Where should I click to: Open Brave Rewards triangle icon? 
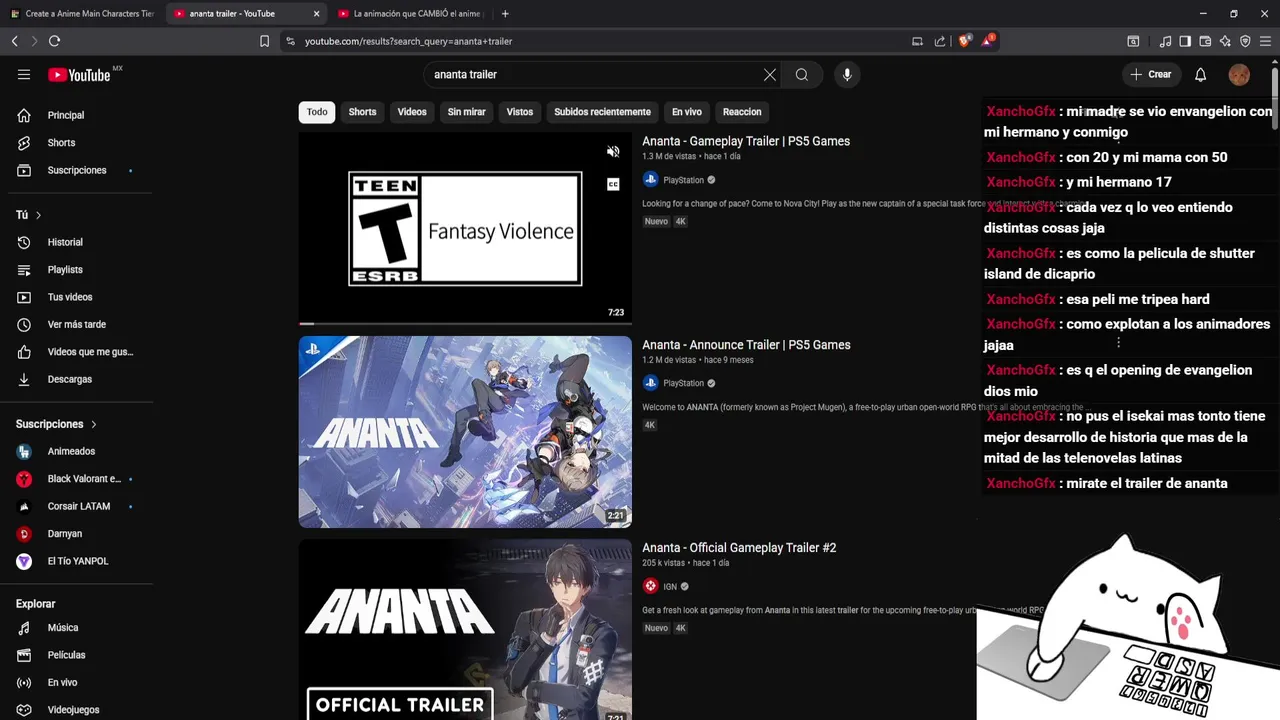pyautogui.click(x=989, y=41)
